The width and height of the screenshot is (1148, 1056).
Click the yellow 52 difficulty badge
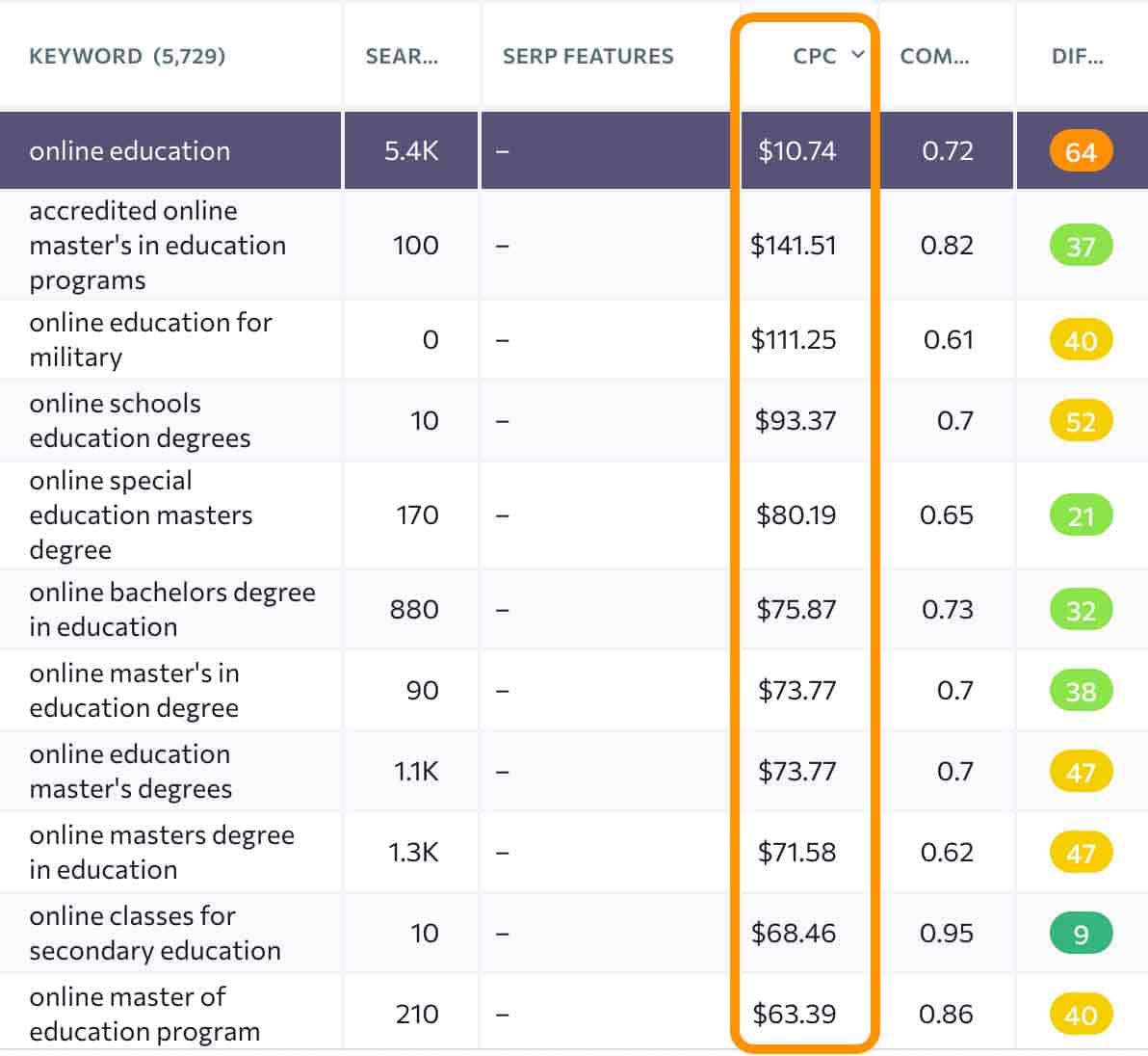click(x=1082, y=420)
